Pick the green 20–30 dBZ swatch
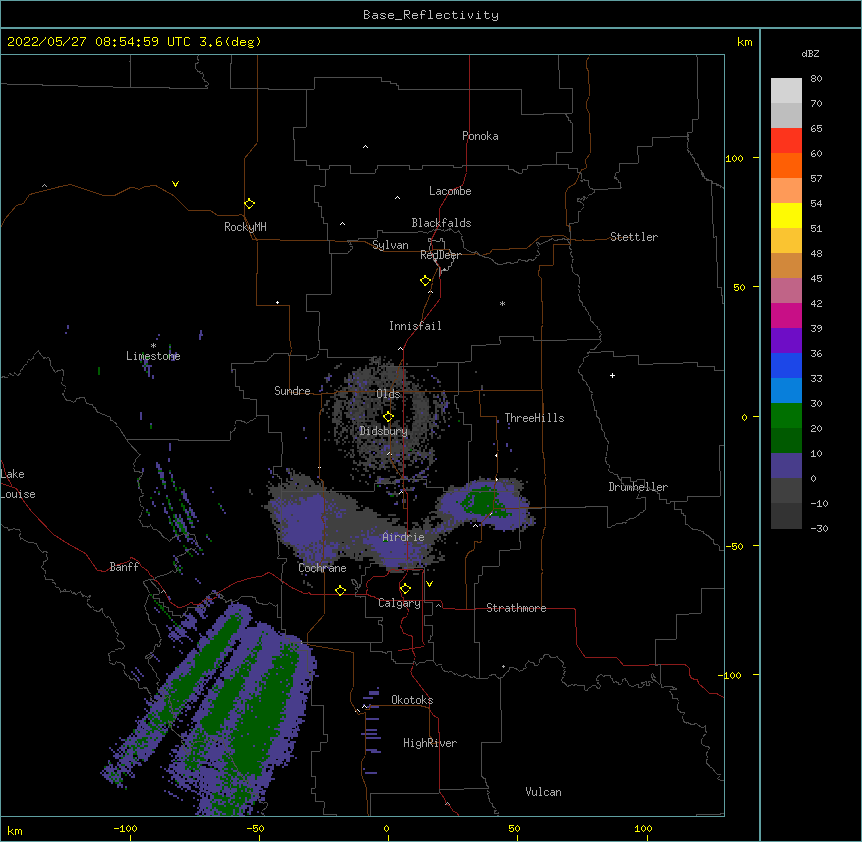This screenshot has width=862, height=842. point(786,416)
